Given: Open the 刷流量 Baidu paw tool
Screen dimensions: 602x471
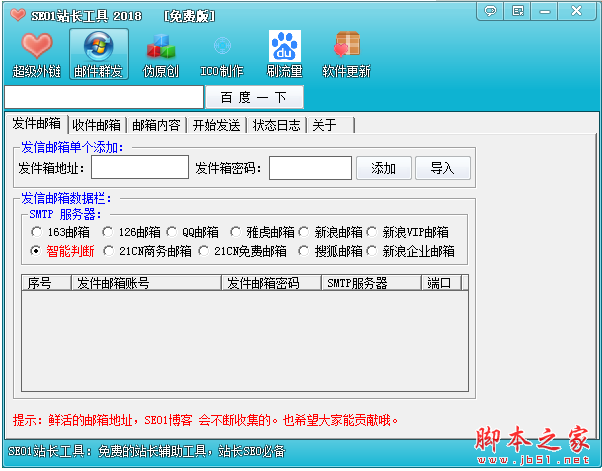Looking at the screenshot, I should click(x=284, y=55).
